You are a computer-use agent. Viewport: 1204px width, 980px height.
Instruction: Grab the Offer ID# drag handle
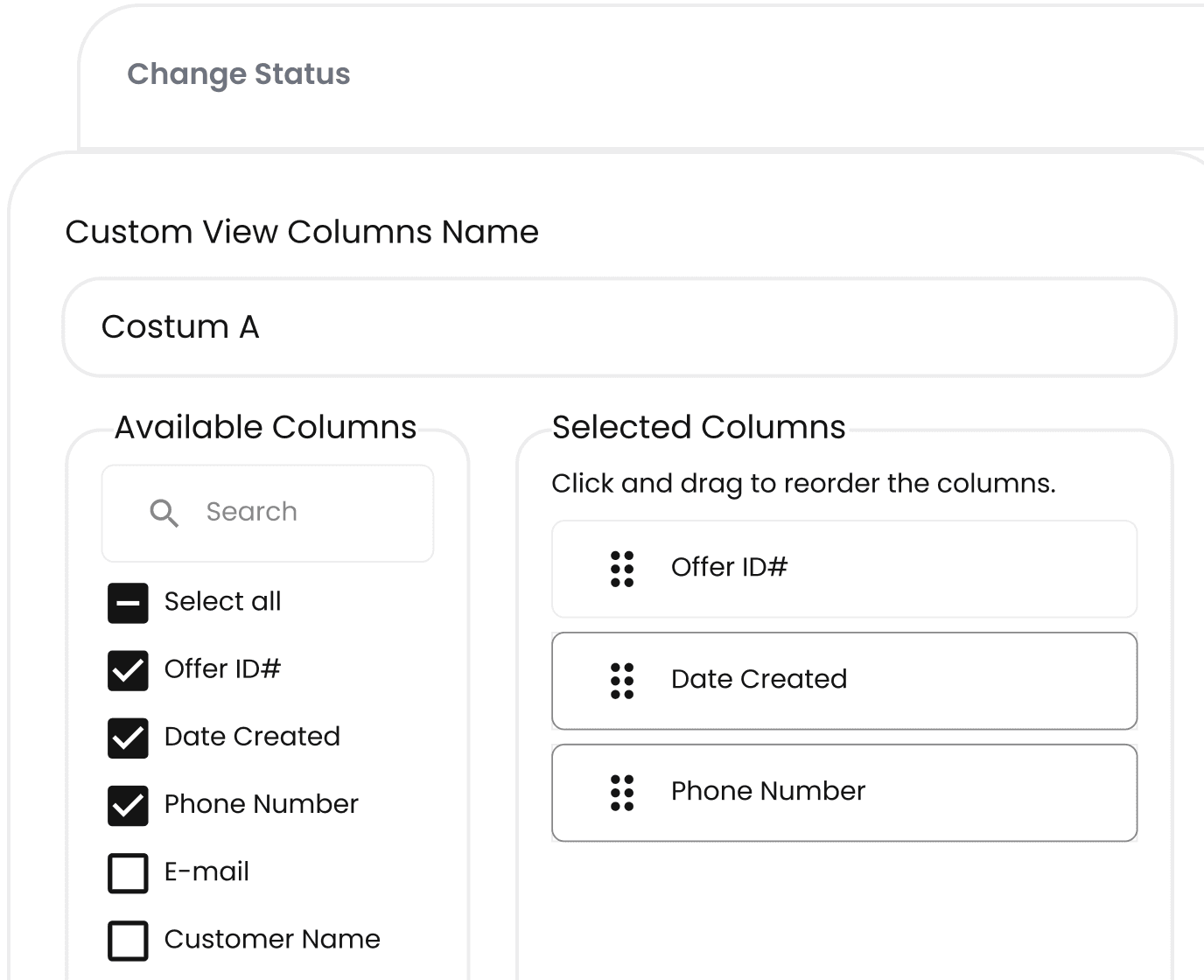[622, 569]
